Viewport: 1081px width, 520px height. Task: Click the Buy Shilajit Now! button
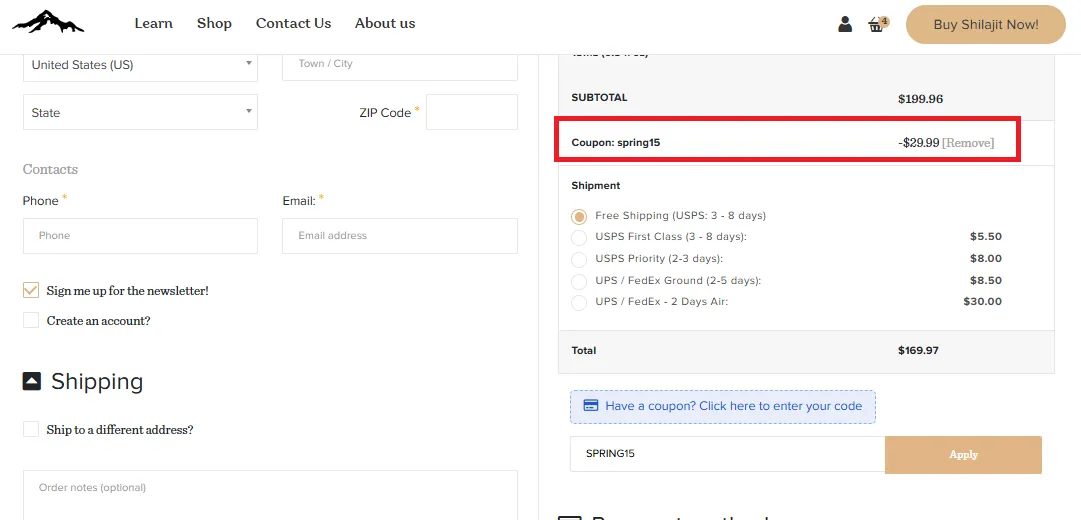(986, 25)
